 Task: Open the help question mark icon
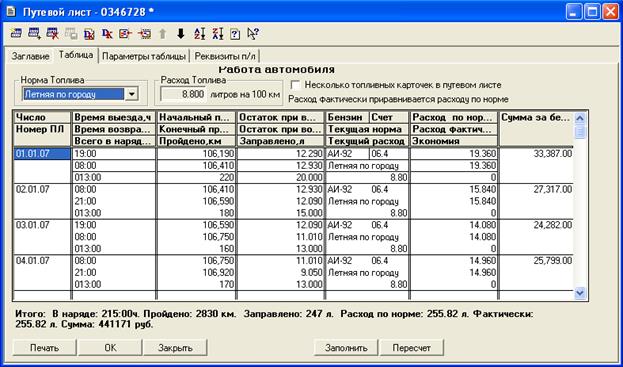tap(235, 34)
